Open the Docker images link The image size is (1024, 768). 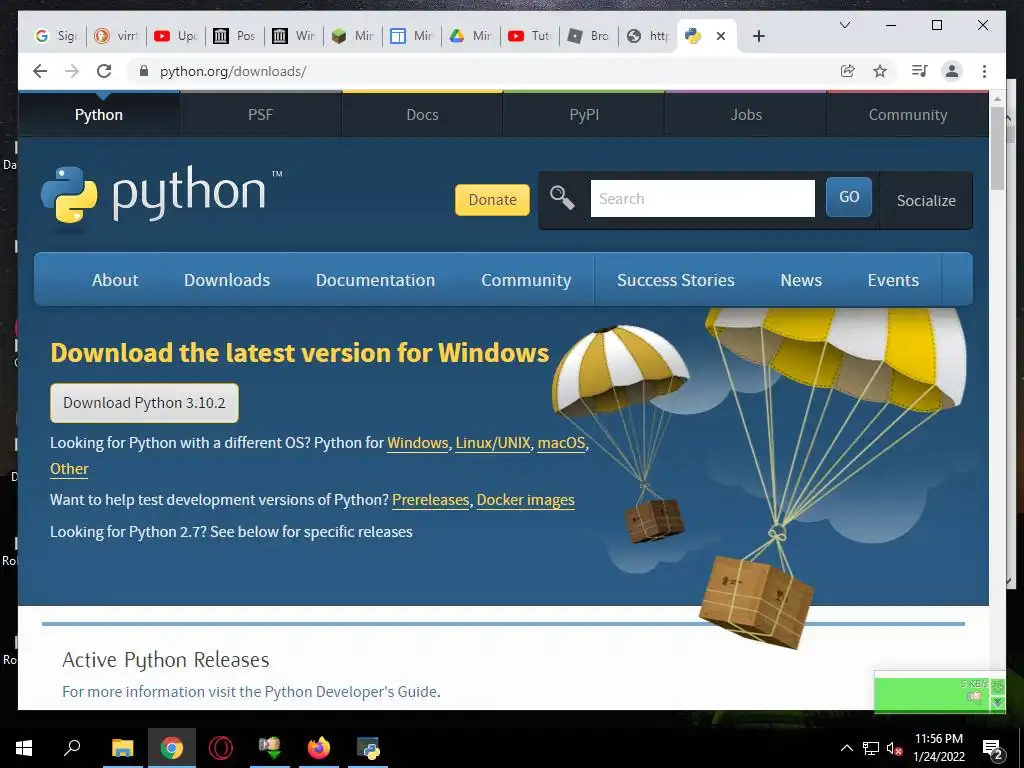tap(526, 500)
